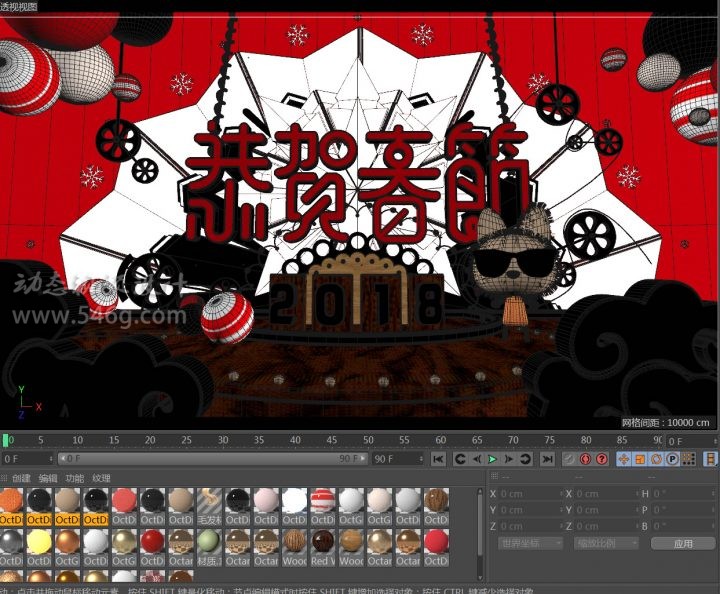Click the 应用 apply button
The width and height of the screenshot is (720, 594).
click(x=682, y=543)
